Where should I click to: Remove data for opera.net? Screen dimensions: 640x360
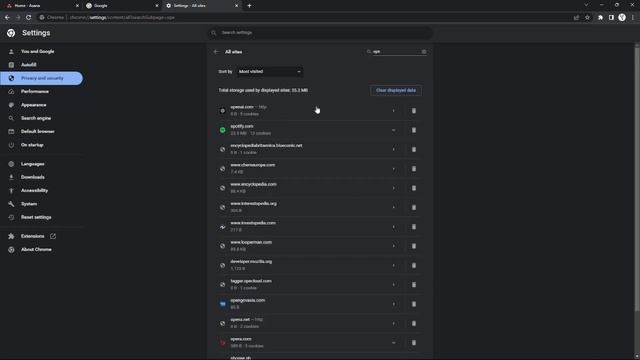(x=413, y=323)
